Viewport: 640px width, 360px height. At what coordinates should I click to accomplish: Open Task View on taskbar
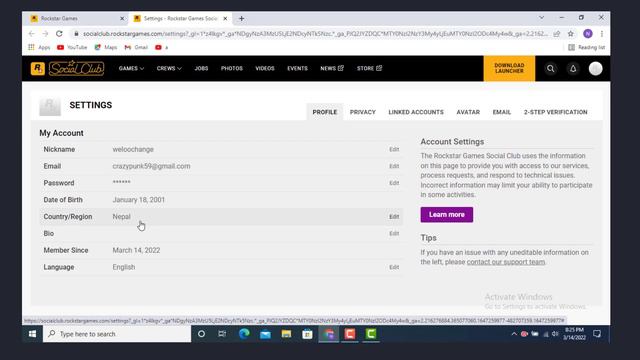pyautogui.click(x=222, y=334)
